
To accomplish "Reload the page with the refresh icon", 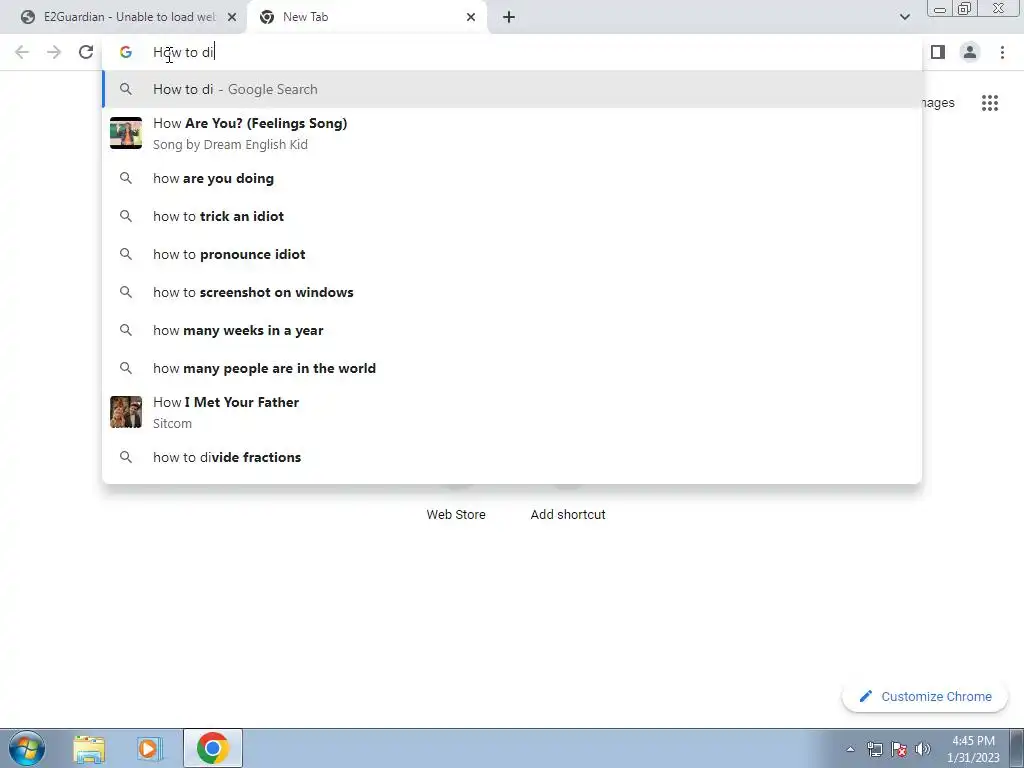I will click(86, 52).
